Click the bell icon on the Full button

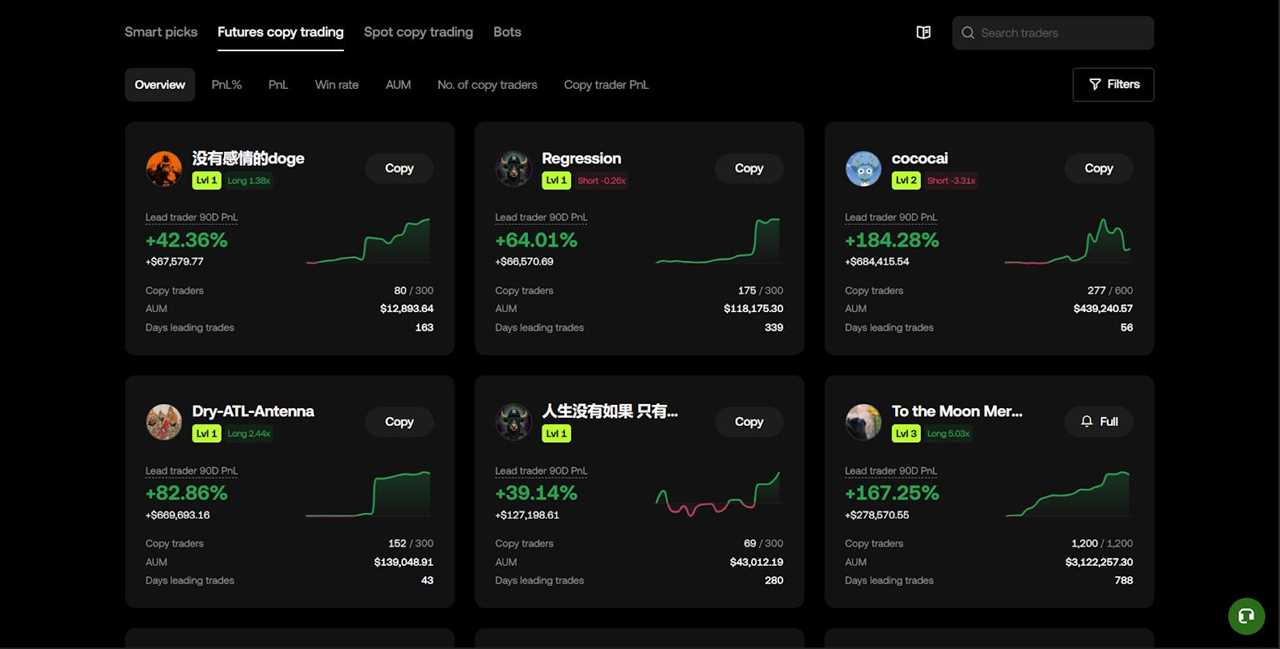click(x=1087, y=422)
